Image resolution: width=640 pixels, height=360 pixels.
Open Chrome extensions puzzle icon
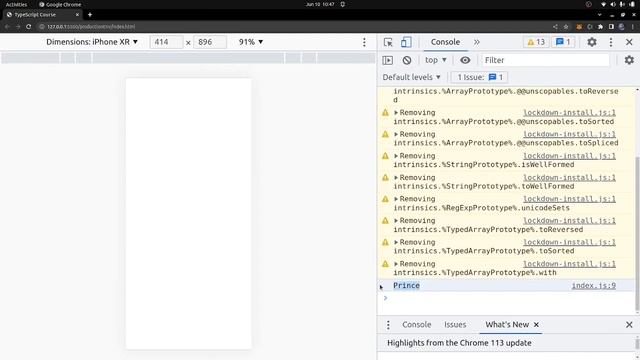(600, 27)
